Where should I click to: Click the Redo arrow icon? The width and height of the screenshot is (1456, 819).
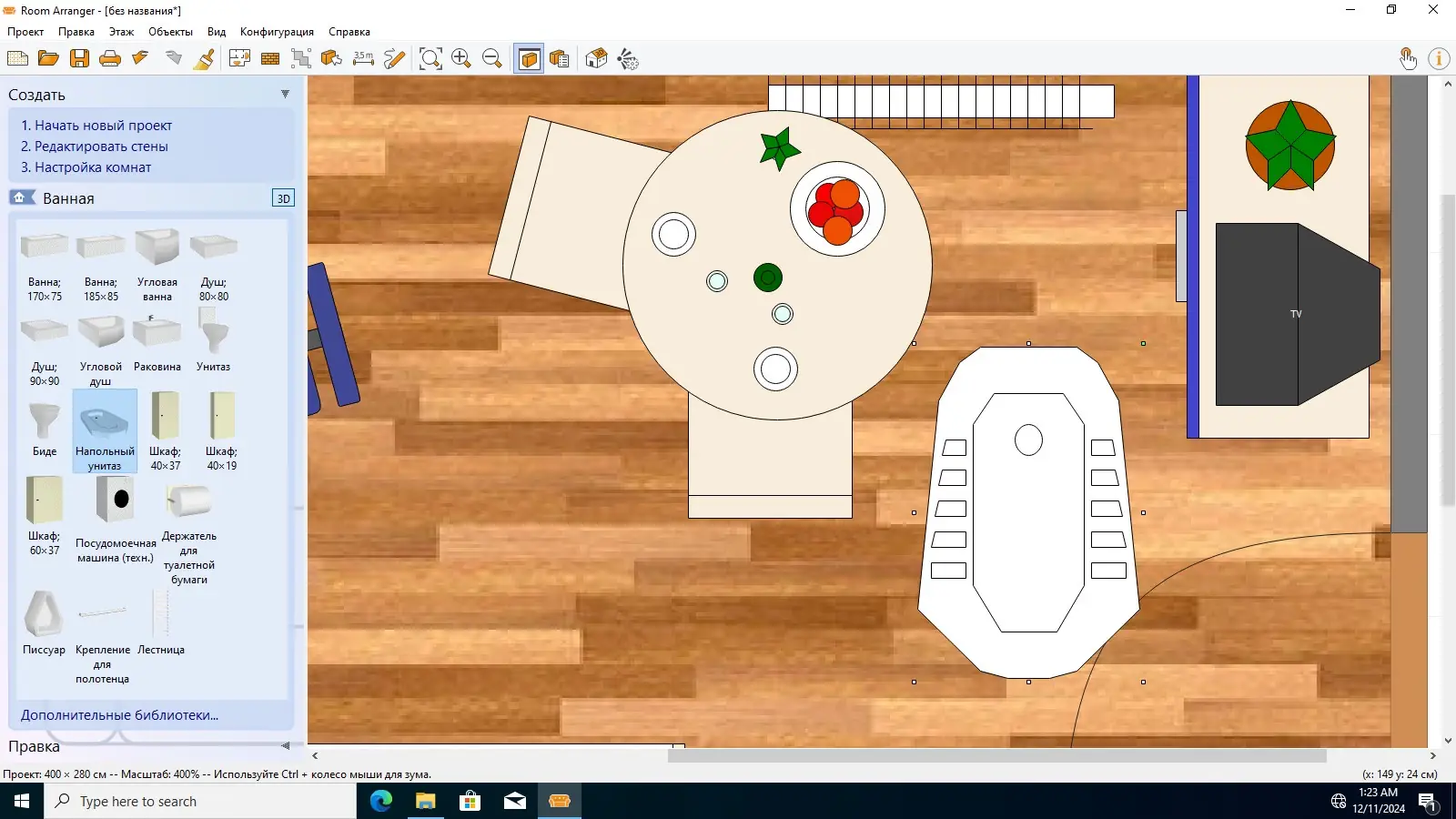pyautogui.click(x=173, y=59)
